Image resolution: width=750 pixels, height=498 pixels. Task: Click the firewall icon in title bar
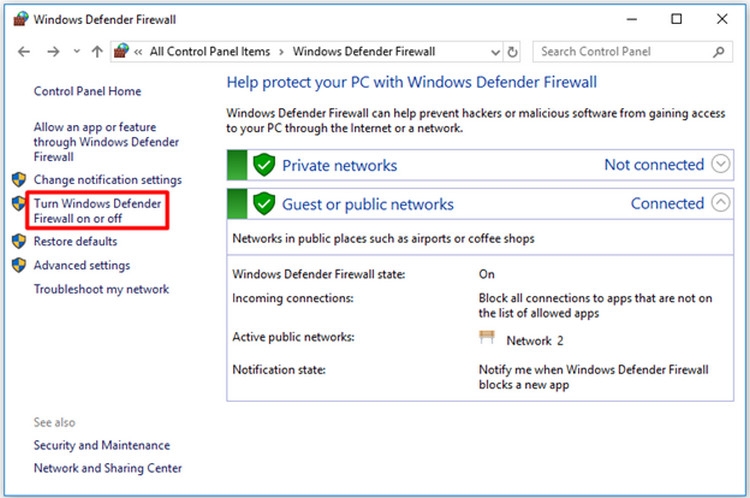point(21,19)
